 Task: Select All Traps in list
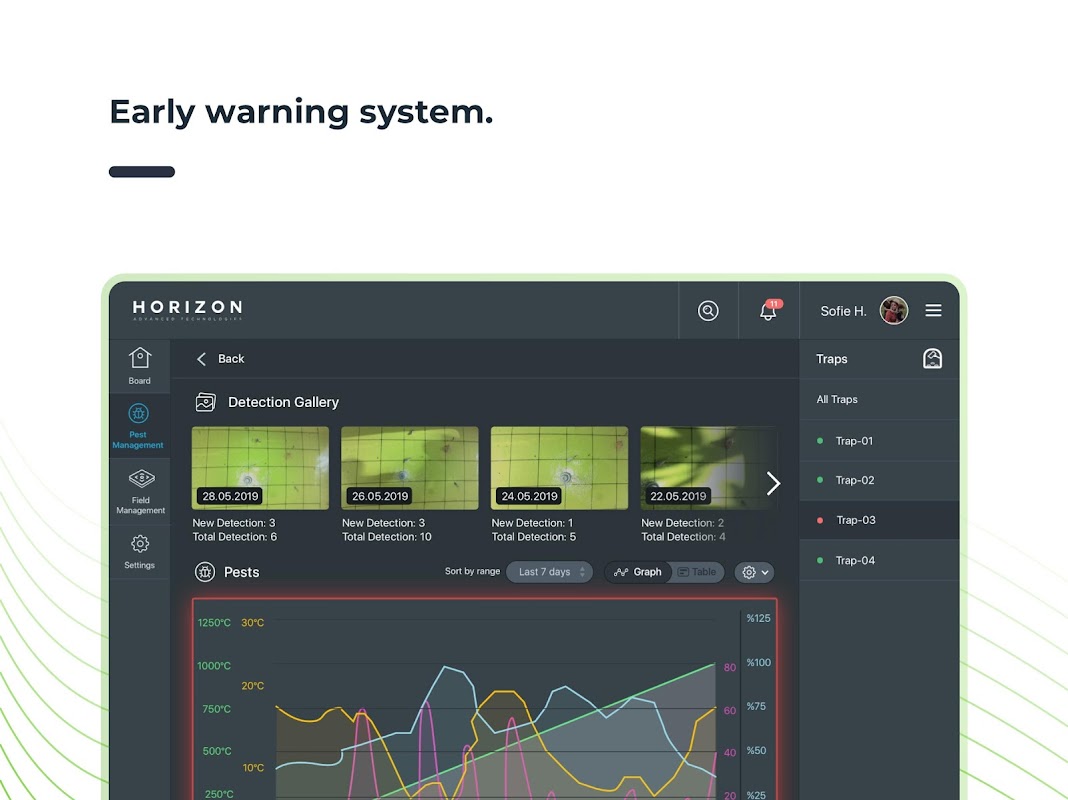(x=879, y=399)
